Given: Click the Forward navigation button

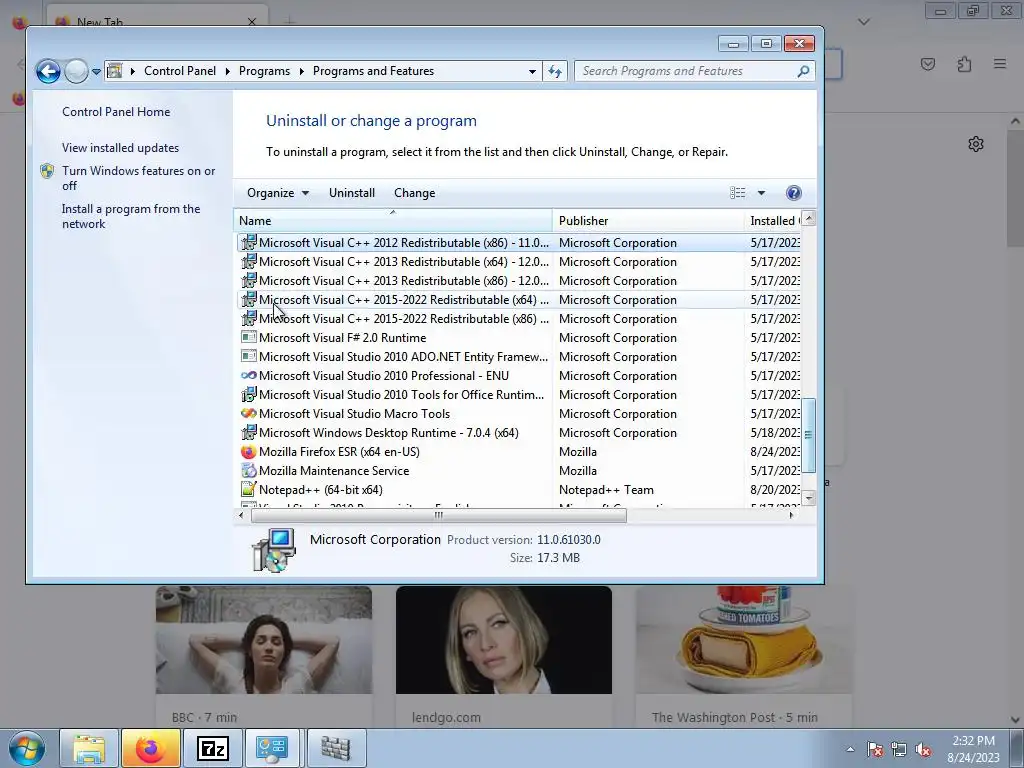Looking at the screenshot, I should 76,71.
